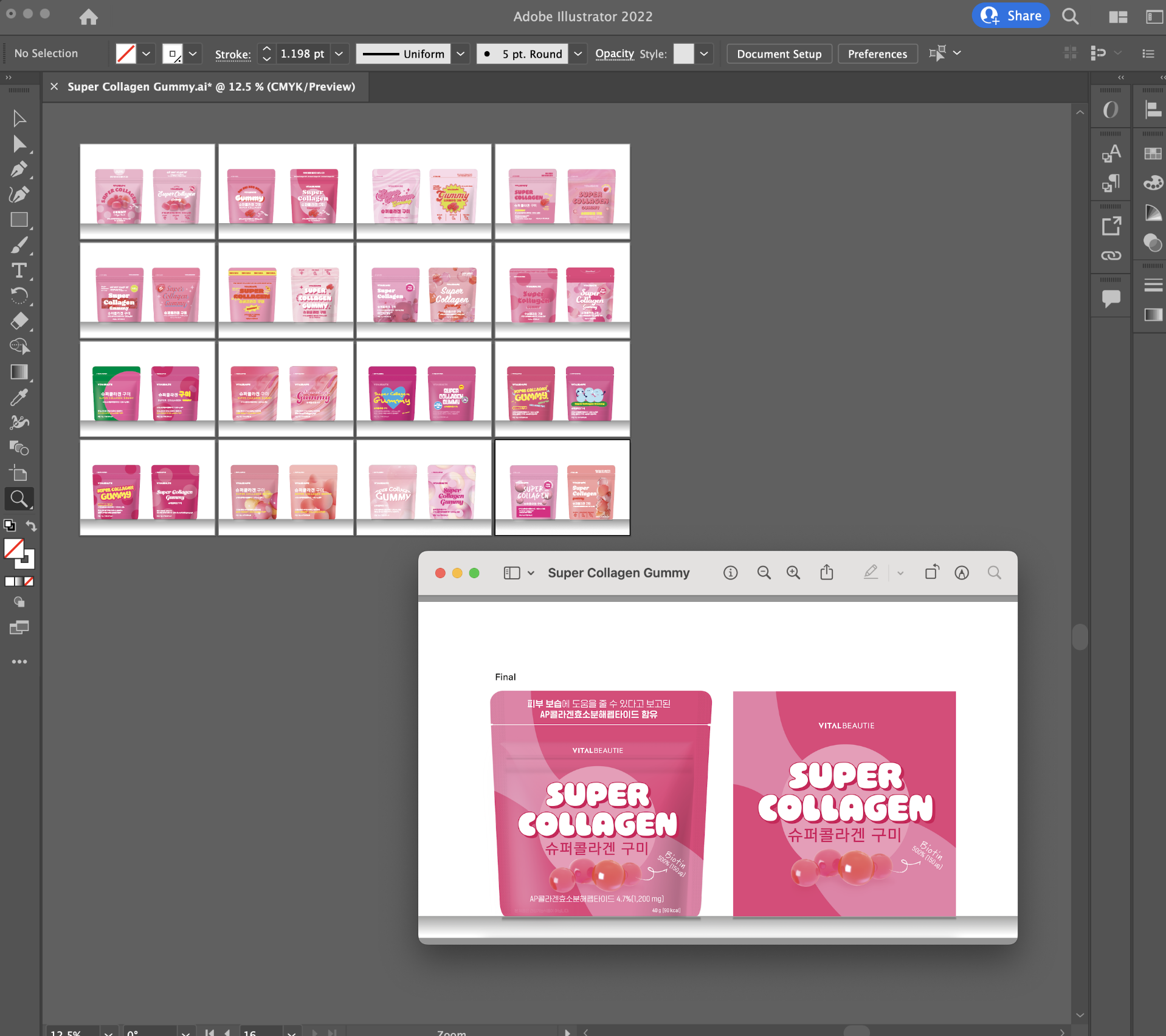Reset to default fill and stroke
The width and height of the screenshot is (1166, 1036).
[10, 525]
